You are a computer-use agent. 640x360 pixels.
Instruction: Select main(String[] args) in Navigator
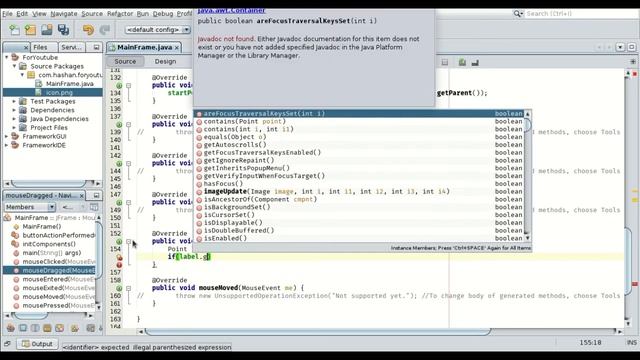point(51,253)
